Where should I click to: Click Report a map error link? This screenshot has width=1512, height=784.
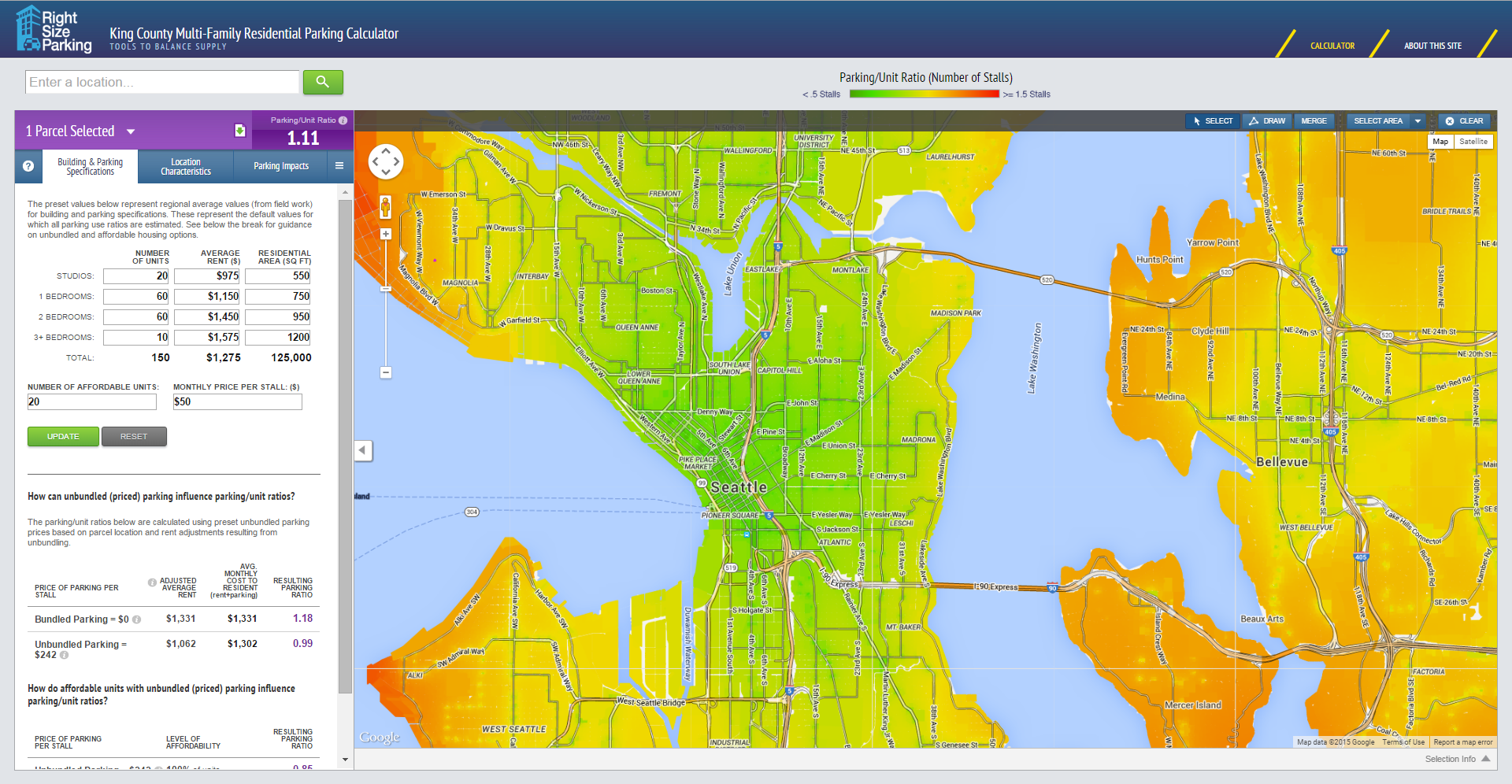pyautogui.click(x=1463, y=742)
